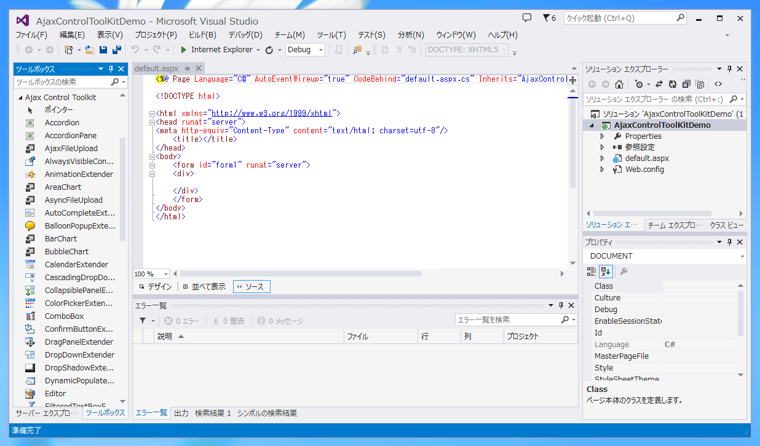
Task: Select CalendarExtender in the toolbox
Action: tap(76, 265)
